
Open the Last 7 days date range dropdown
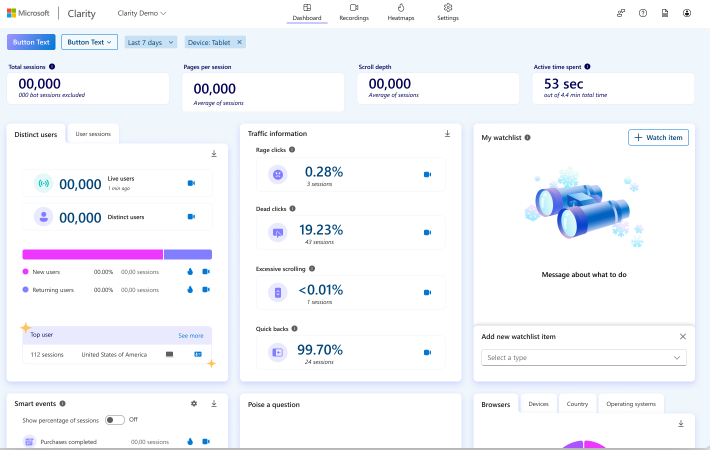click(x=151, y=42)
